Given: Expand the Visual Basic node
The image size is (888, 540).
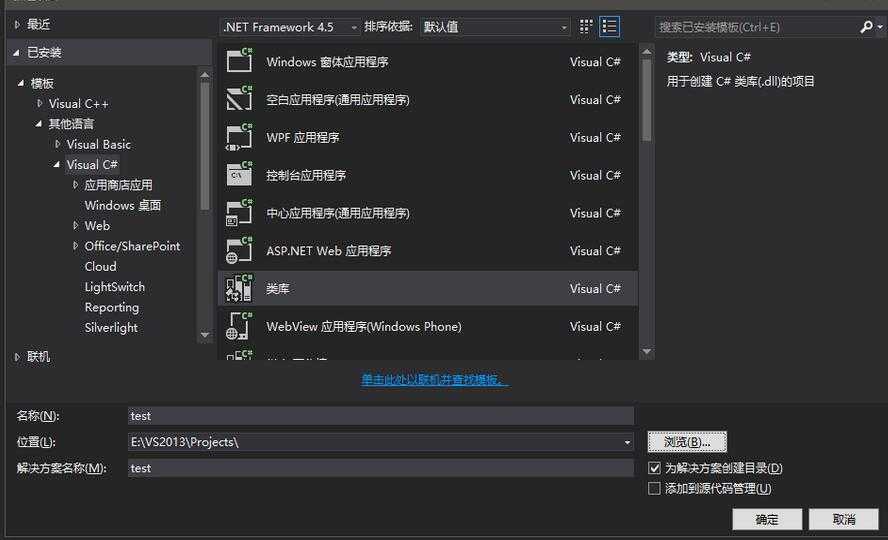Looking at the screenshot, I should (x=57, y=144).
